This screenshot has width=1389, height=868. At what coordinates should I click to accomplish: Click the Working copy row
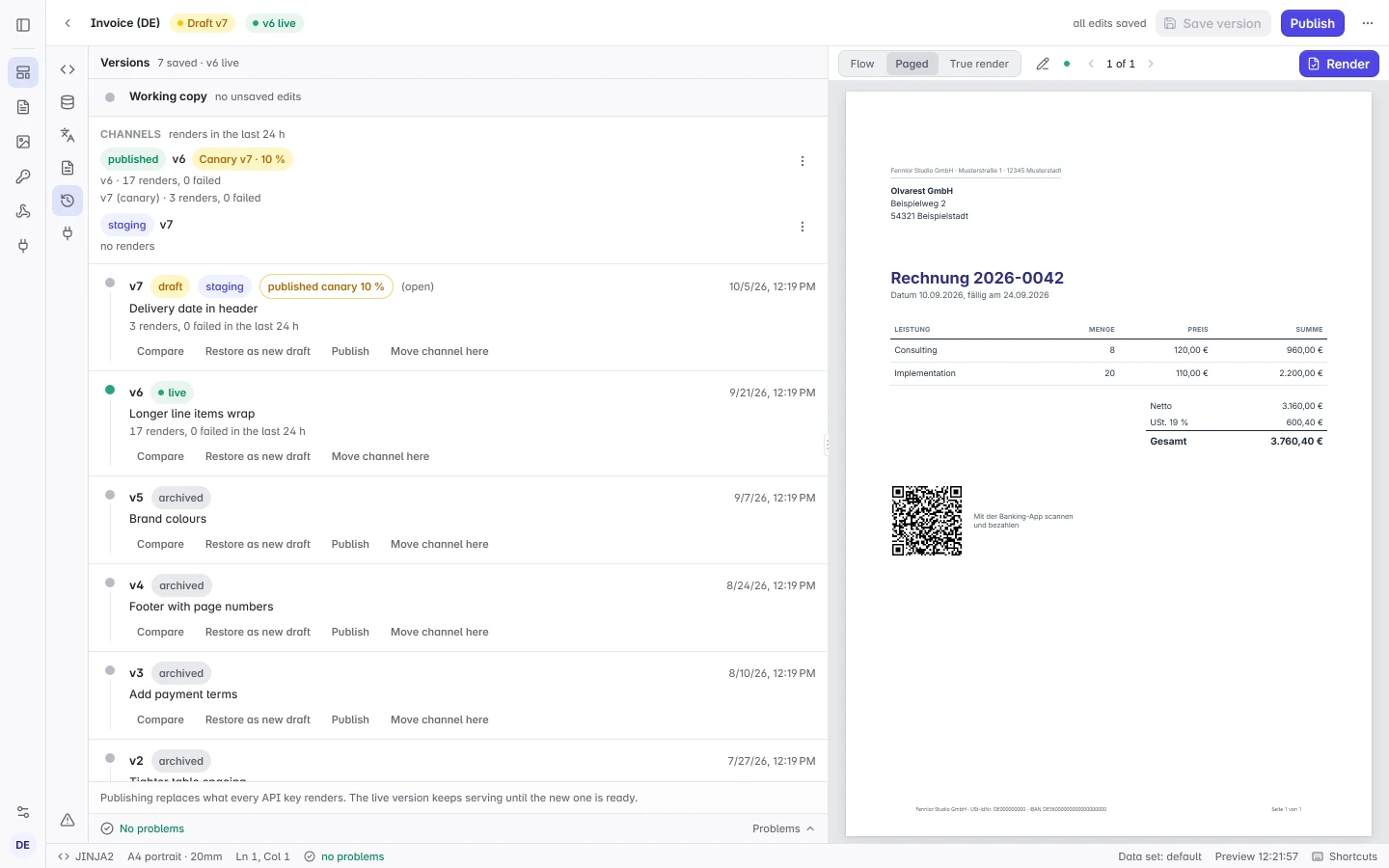458,96
